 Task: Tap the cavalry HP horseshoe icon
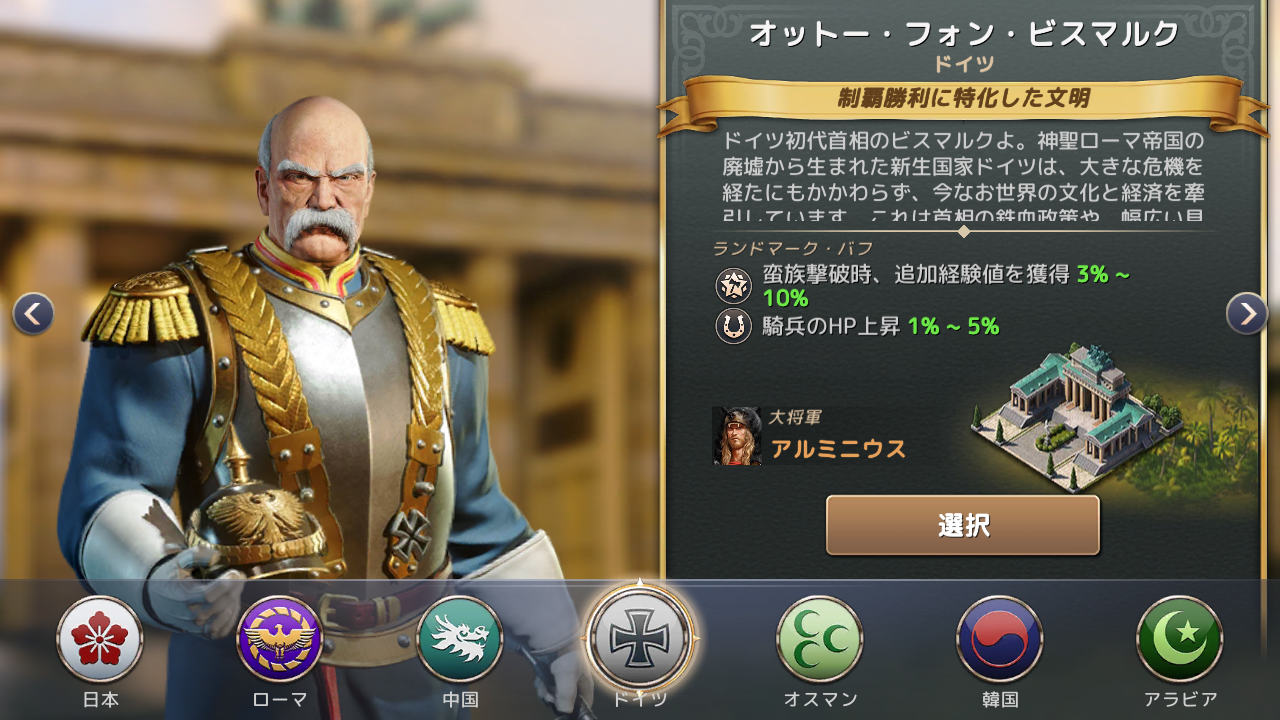tap(734, 326)
